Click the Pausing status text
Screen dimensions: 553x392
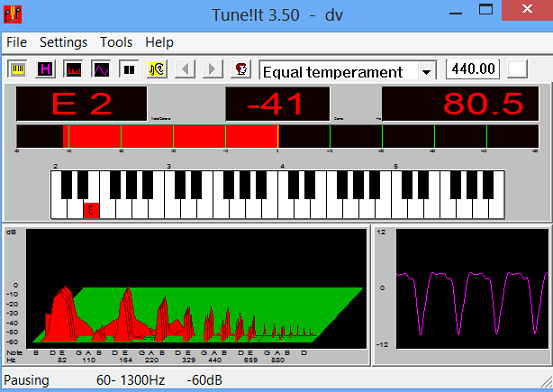coord(26,380)
